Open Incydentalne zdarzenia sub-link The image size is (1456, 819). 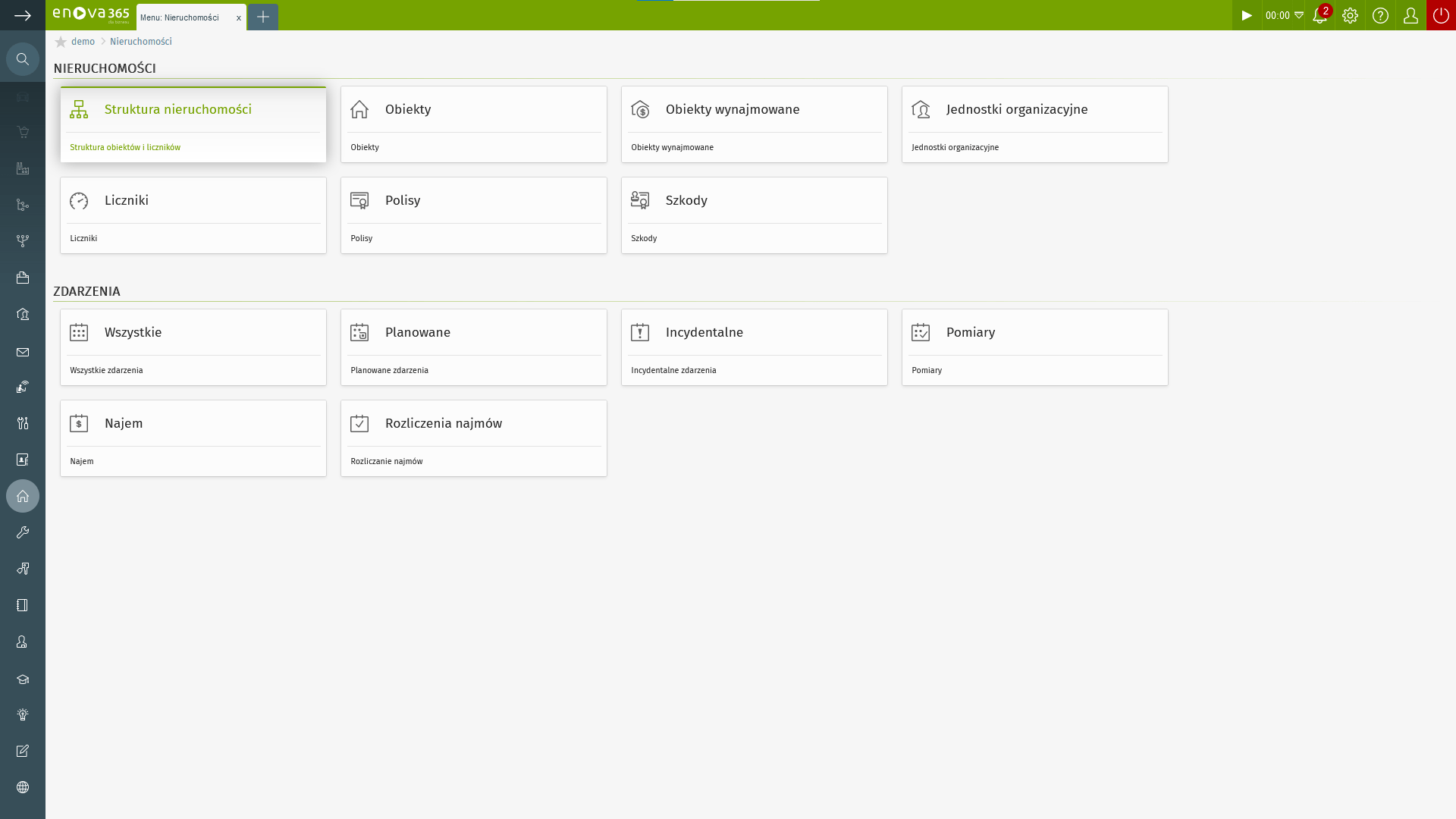click(x=673, y=370)
